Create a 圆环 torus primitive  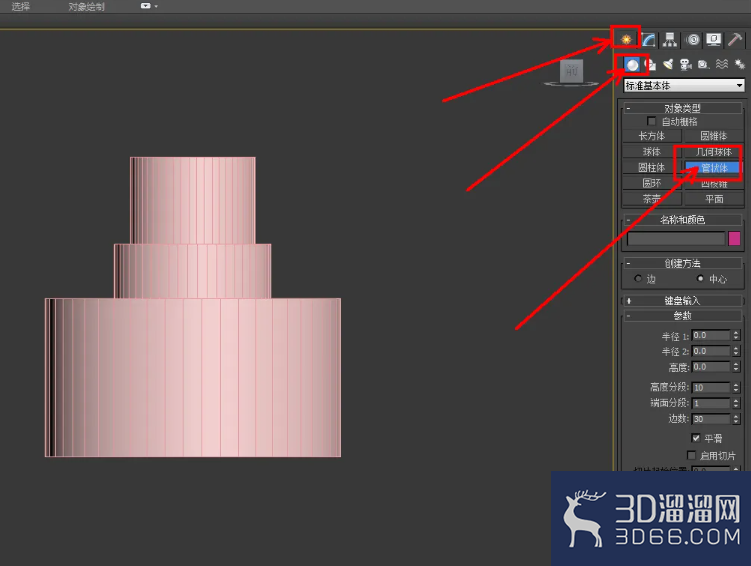[651, 183]
